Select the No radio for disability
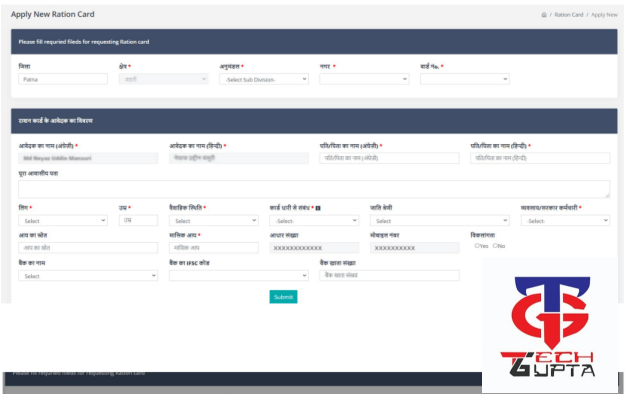Screen dimensions: 637x394 [x=495, y=246]
